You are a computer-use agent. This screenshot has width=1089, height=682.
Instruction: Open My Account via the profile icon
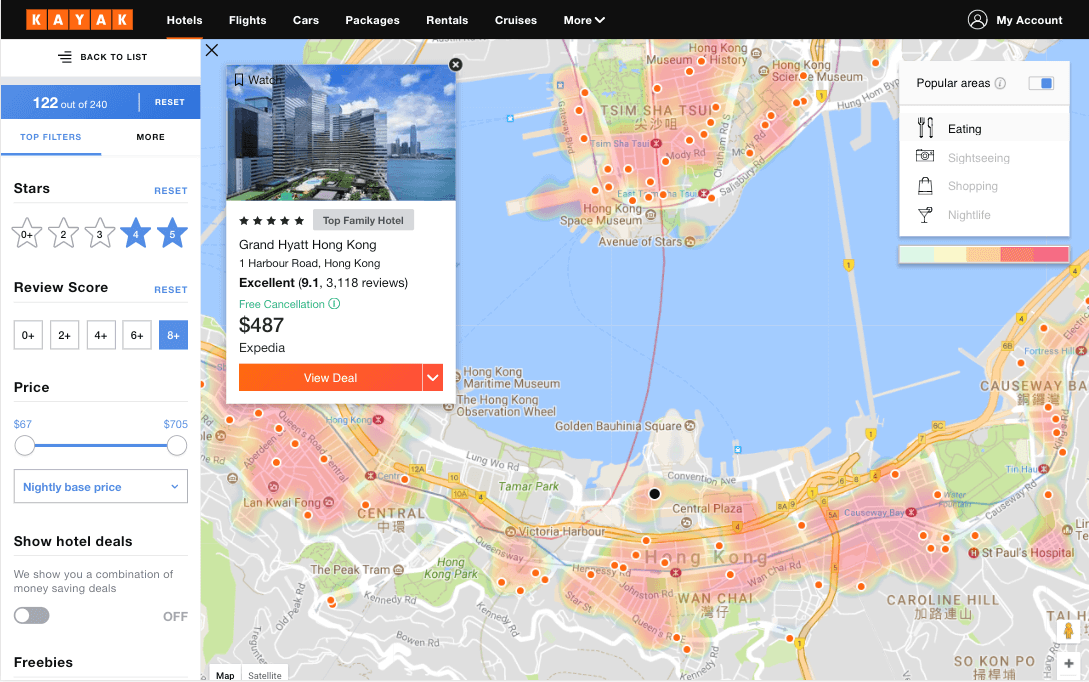coord(977,19)
